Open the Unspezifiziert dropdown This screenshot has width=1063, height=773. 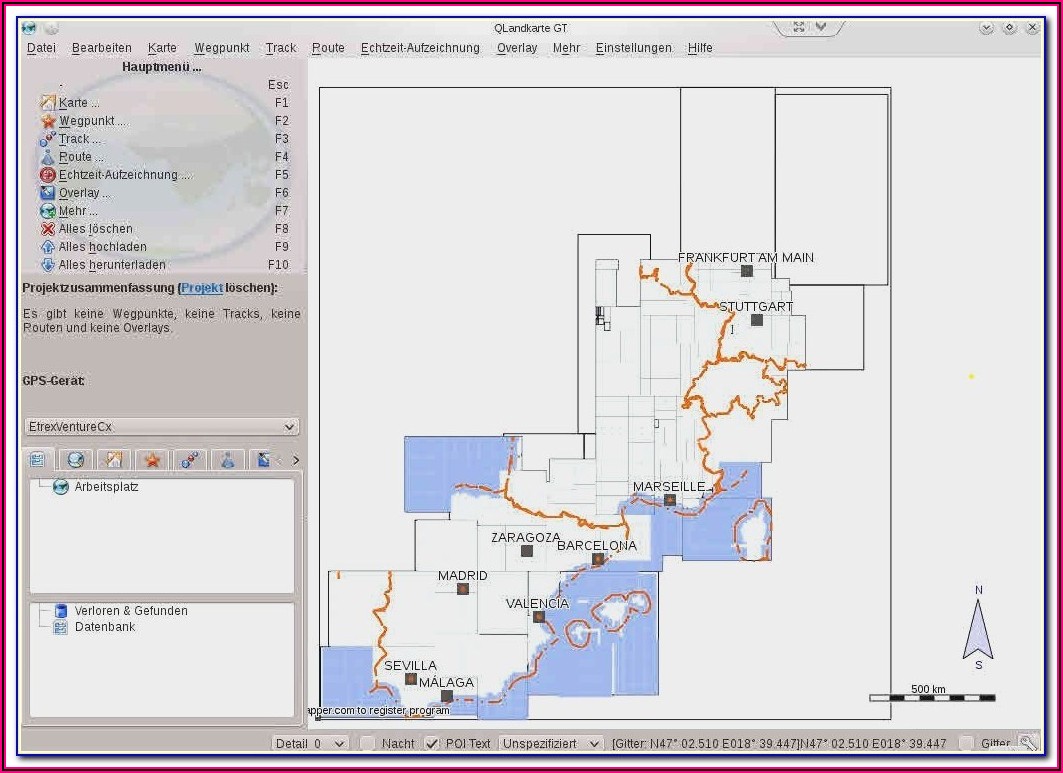pos(552,743)
